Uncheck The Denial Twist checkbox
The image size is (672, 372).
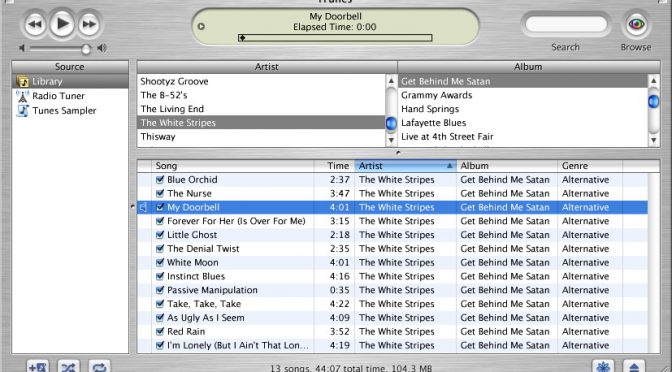(160, 248)
